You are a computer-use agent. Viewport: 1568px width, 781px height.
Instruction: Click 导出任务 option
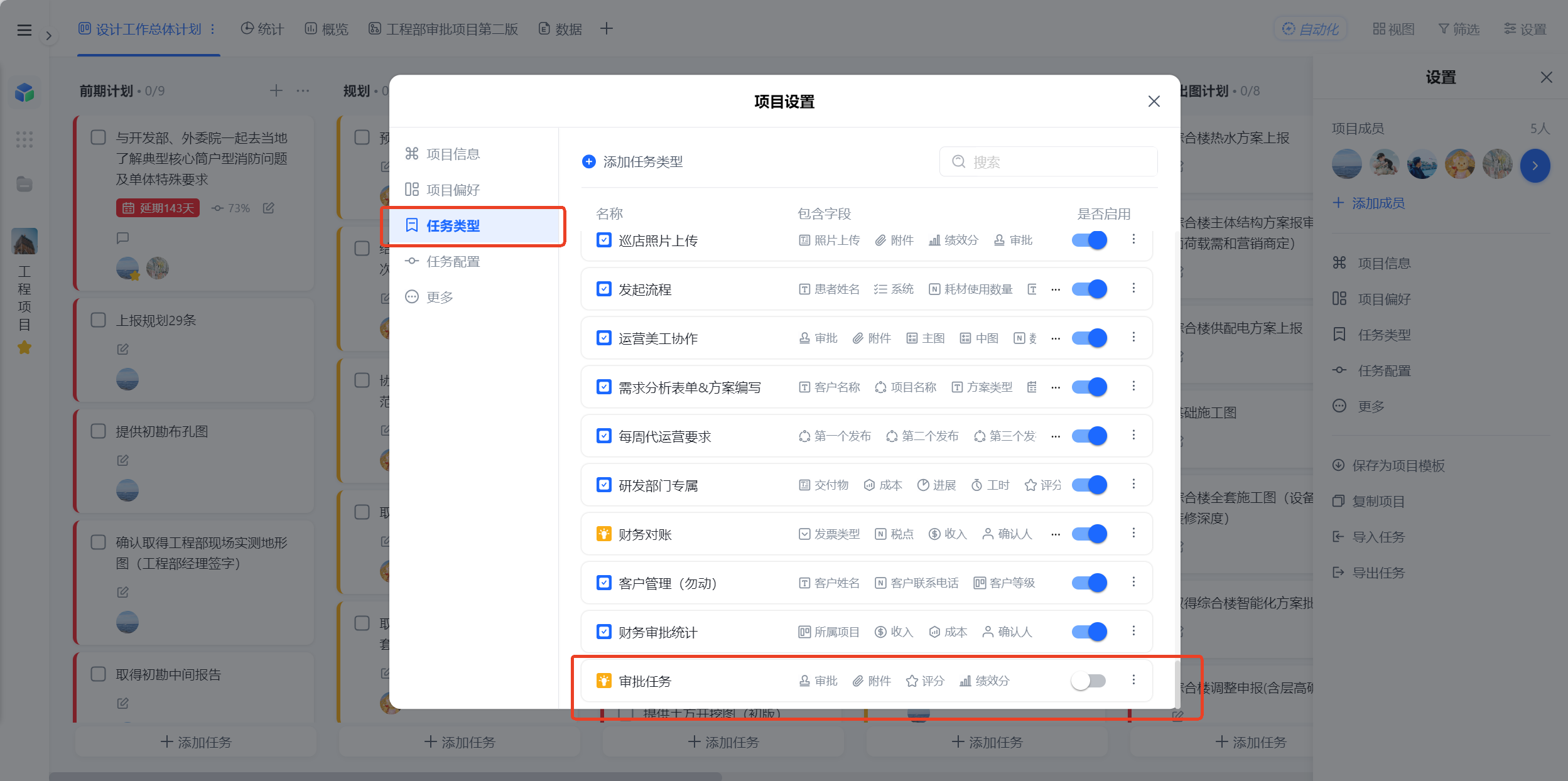coord(1369,573)
